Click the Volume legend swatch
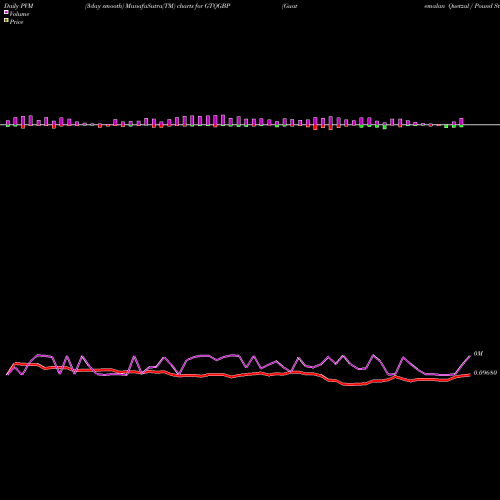Viewport: 500px width, 500px height. point(6,12)
